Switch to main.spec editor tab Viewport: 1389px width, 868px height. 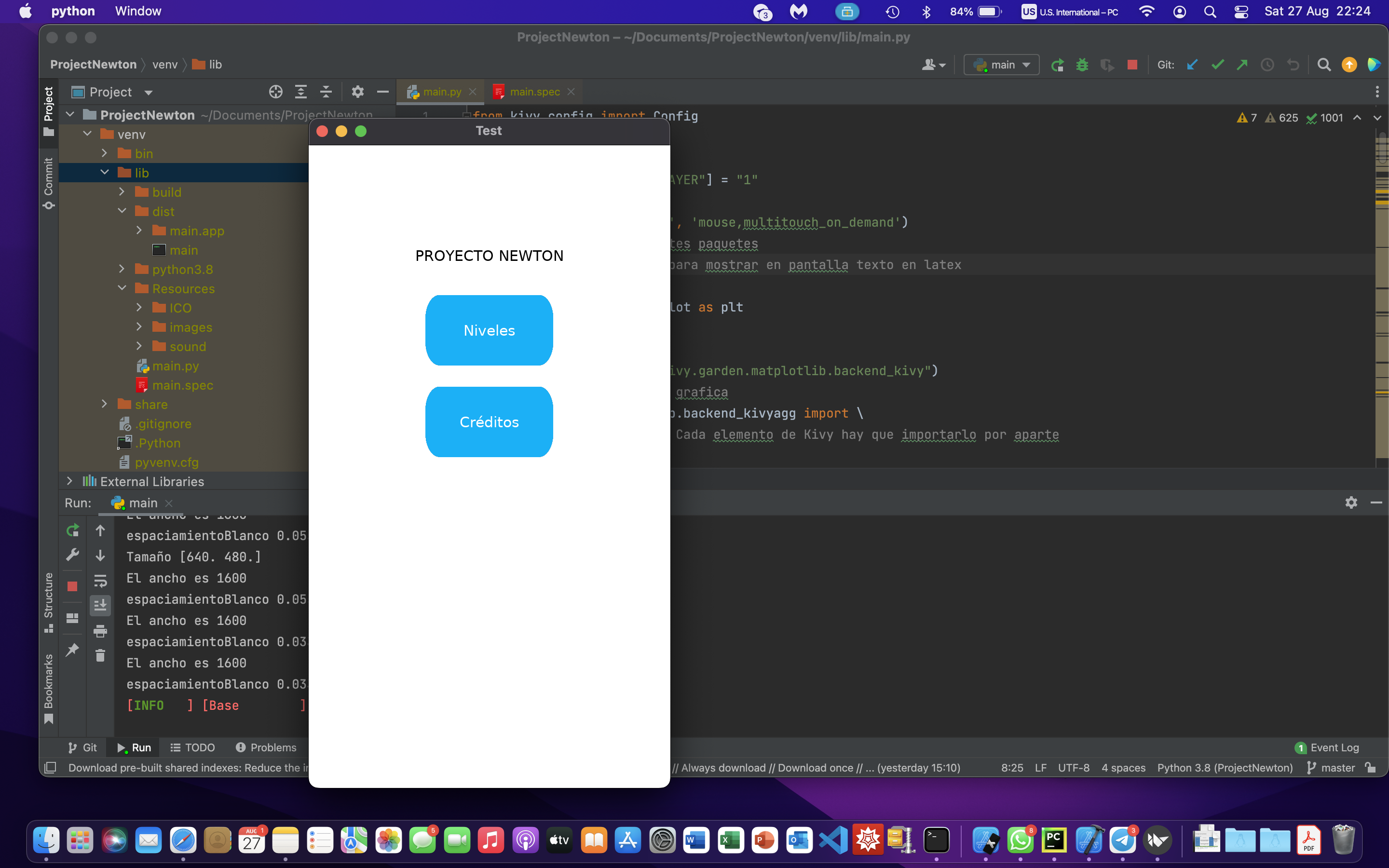pyautogui.click(x=534, y=92)
